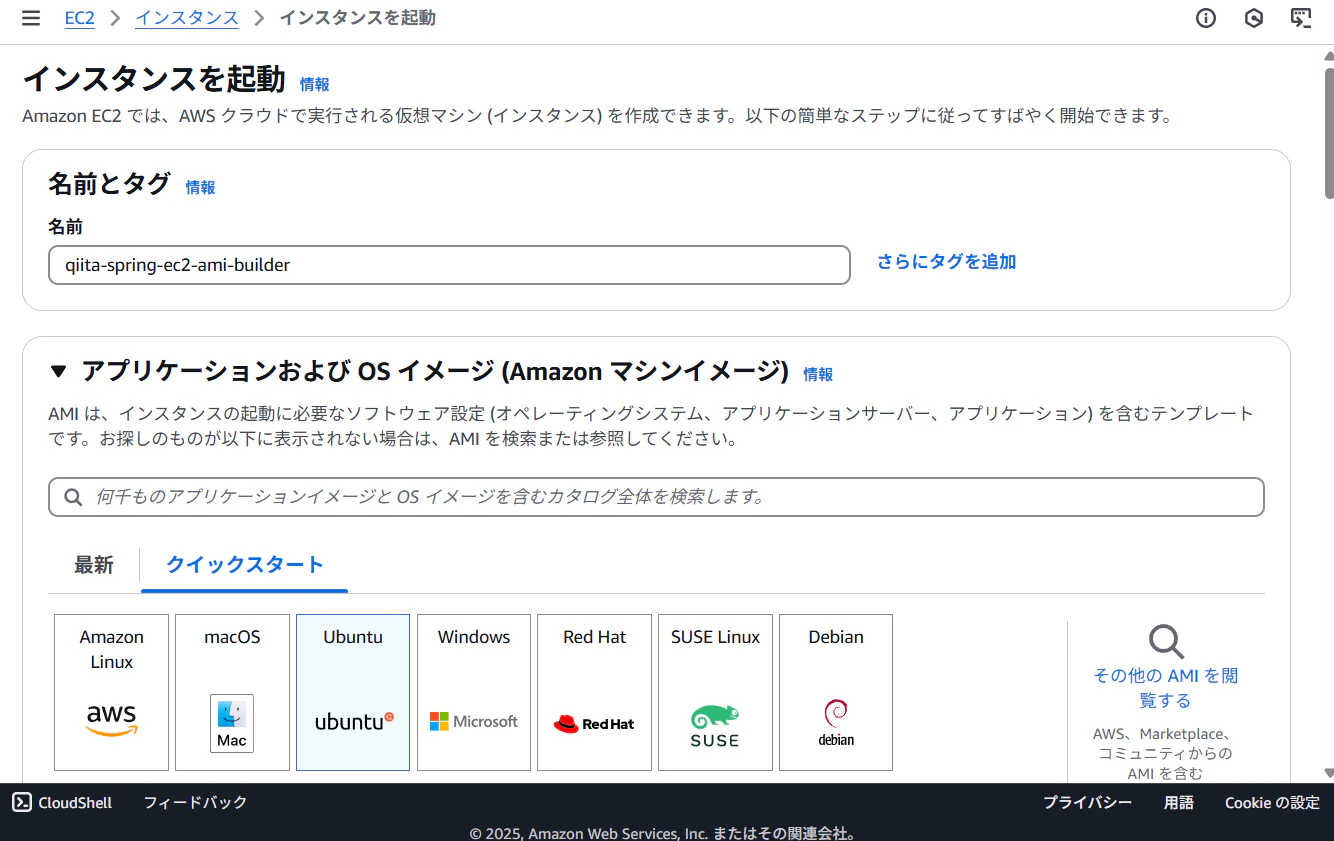
Task: Pick the Red Hat AMI tile
Action: [x=594, y=692]
